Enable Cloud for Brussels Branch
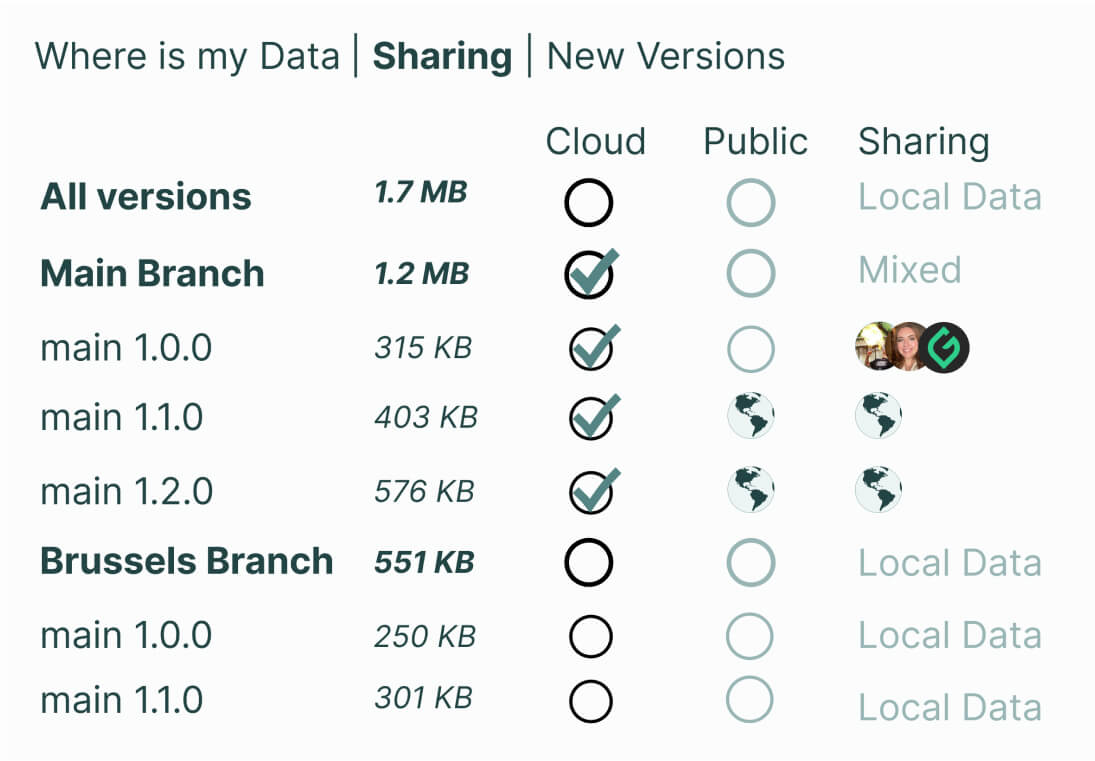The height and width of the screenshot is (761, 1095). (589, 562)
